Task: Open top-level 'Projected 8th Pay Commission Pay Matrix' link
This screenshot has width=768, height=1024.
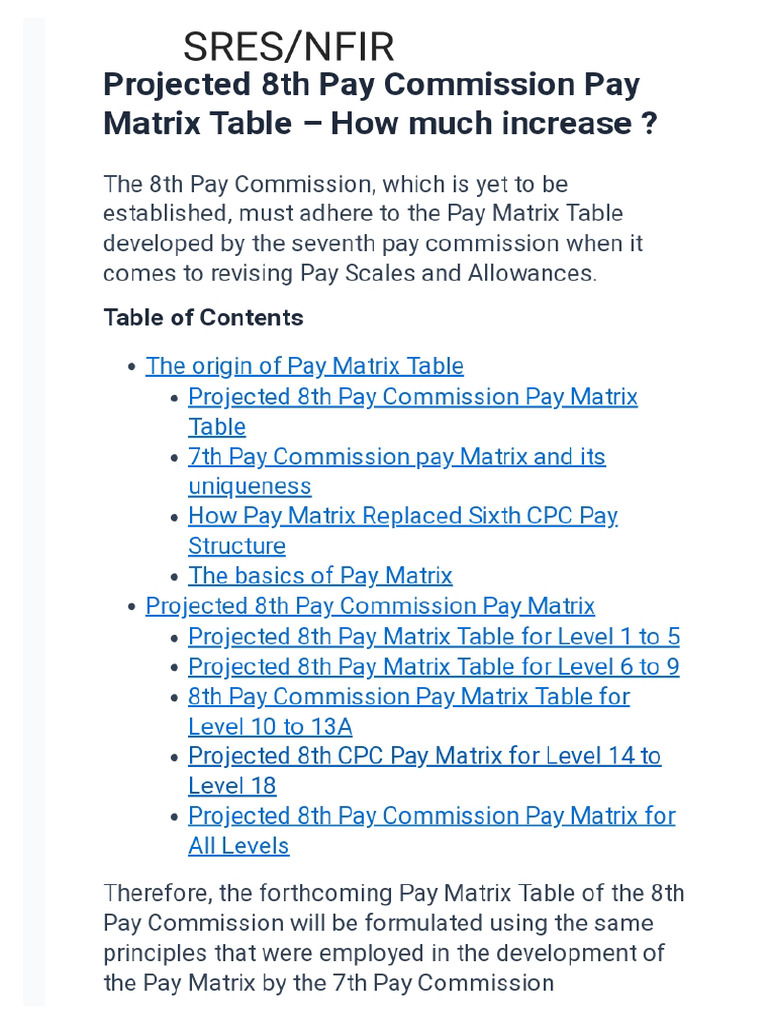Action: [x=370, y=606]
